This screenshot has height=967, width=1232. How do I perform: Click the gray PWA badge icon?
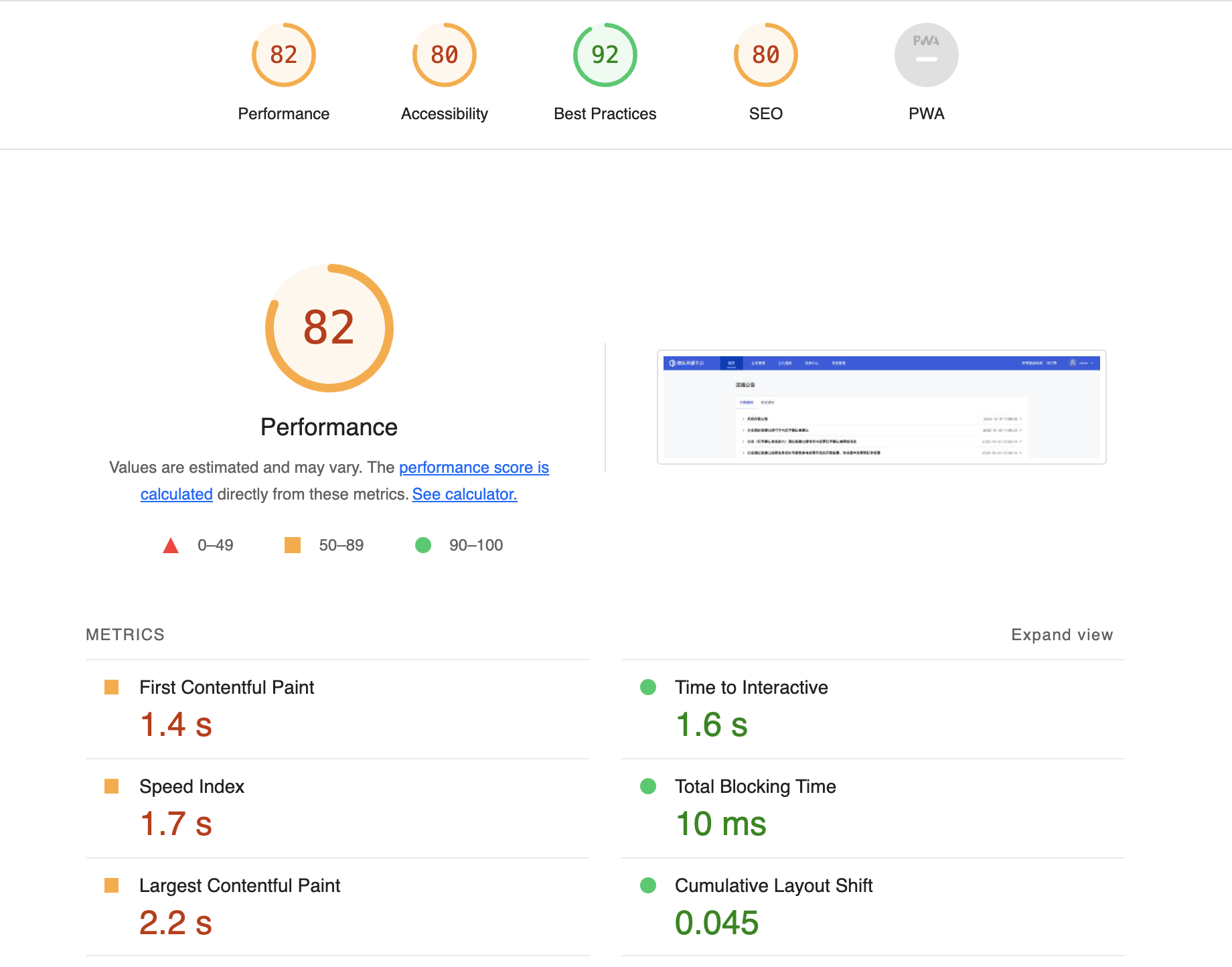click(x=926, y=55)
